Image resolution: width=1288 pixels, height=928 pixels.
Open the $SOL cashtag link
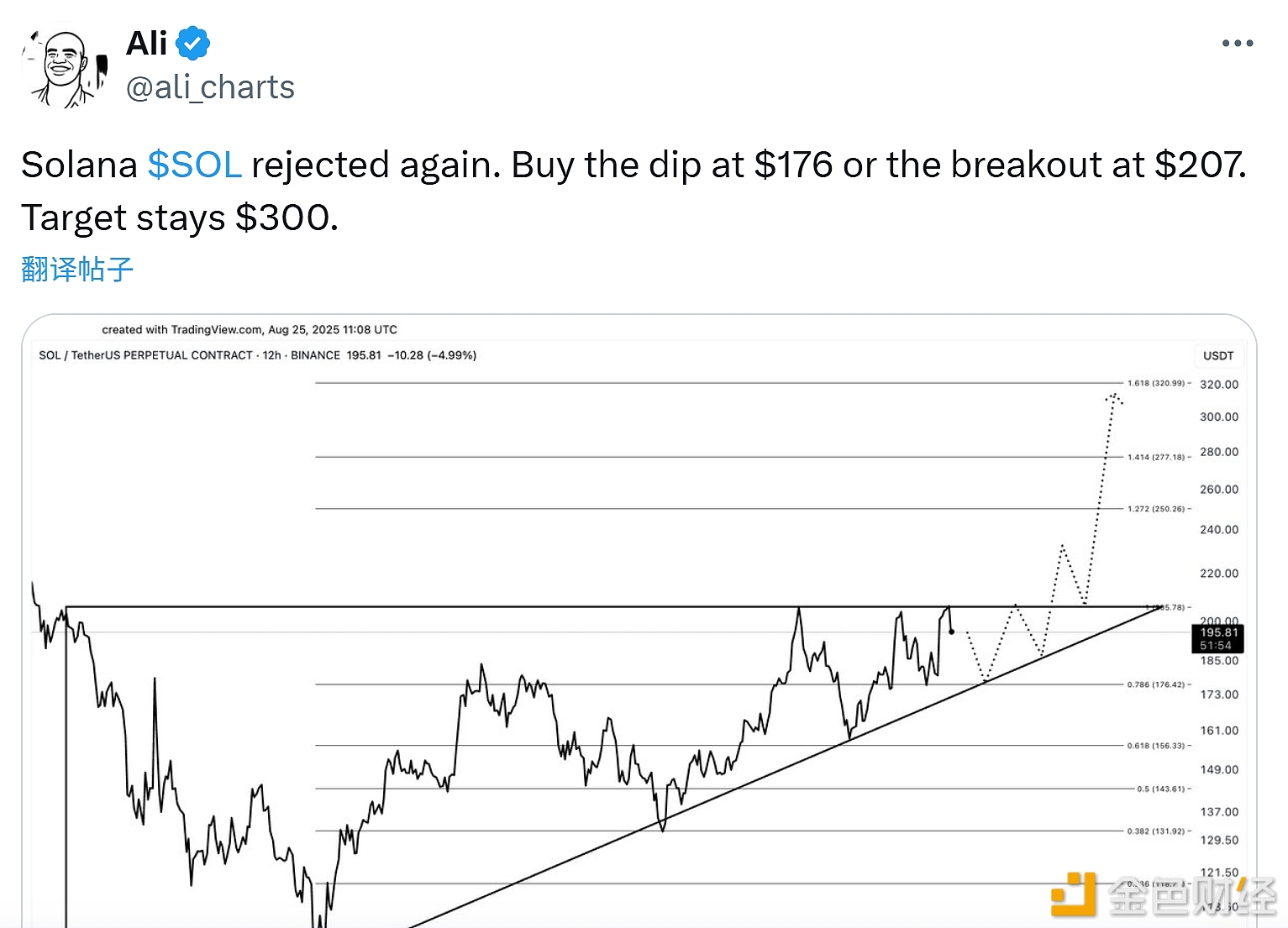195,165
